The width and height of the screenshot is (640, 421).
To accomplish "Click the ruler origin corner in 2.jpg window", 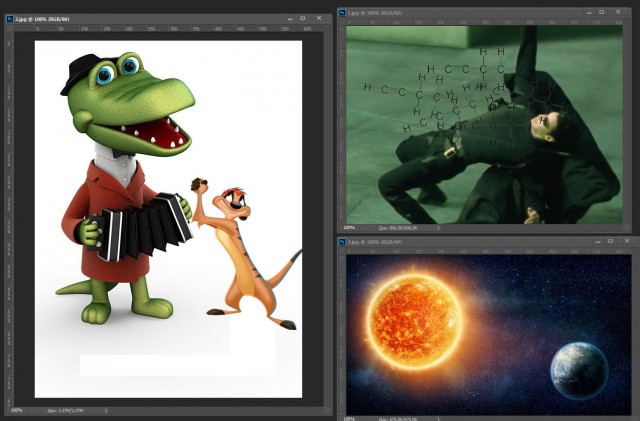I will pyautogui.click(x=10, y=29).
